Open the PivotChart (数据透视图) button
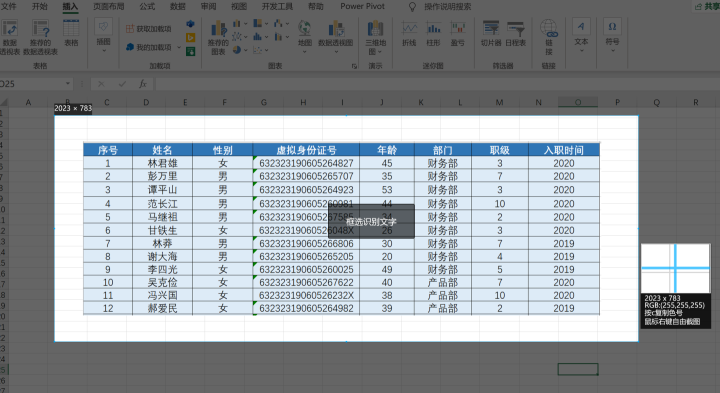The height and width of the screenshot is (393, 720). point(336,36)
